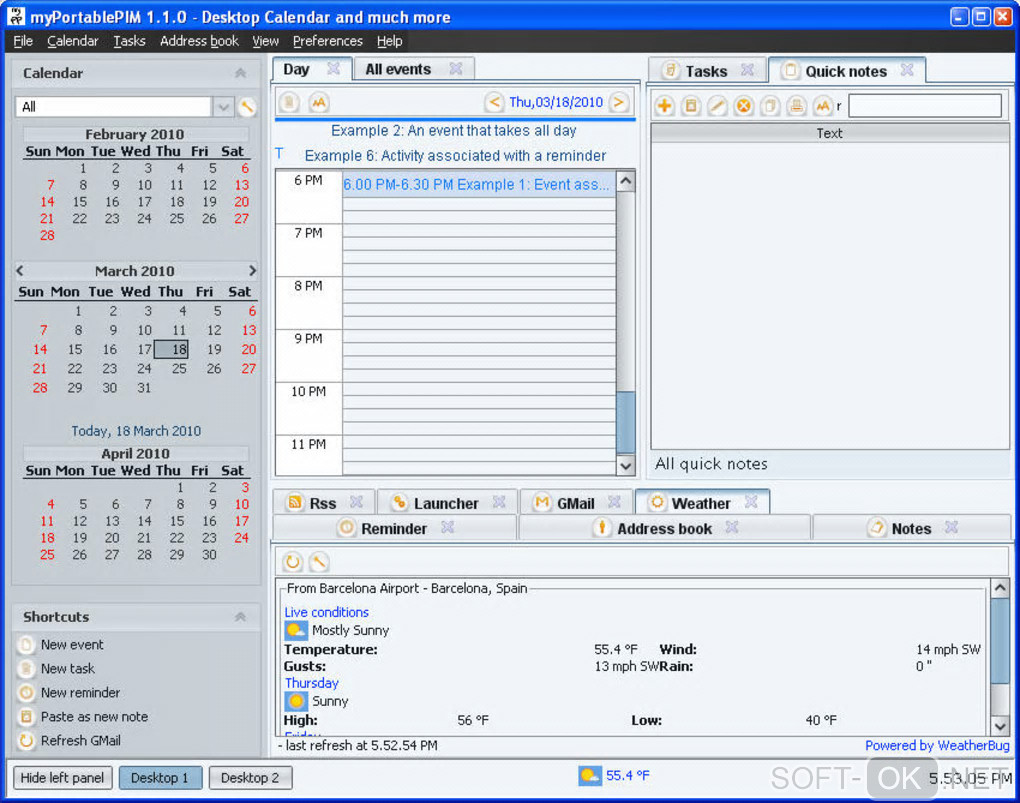This screenshot has height=803, width=1020.
Task: Close the Day tab
Action: (x=333, y=68)
